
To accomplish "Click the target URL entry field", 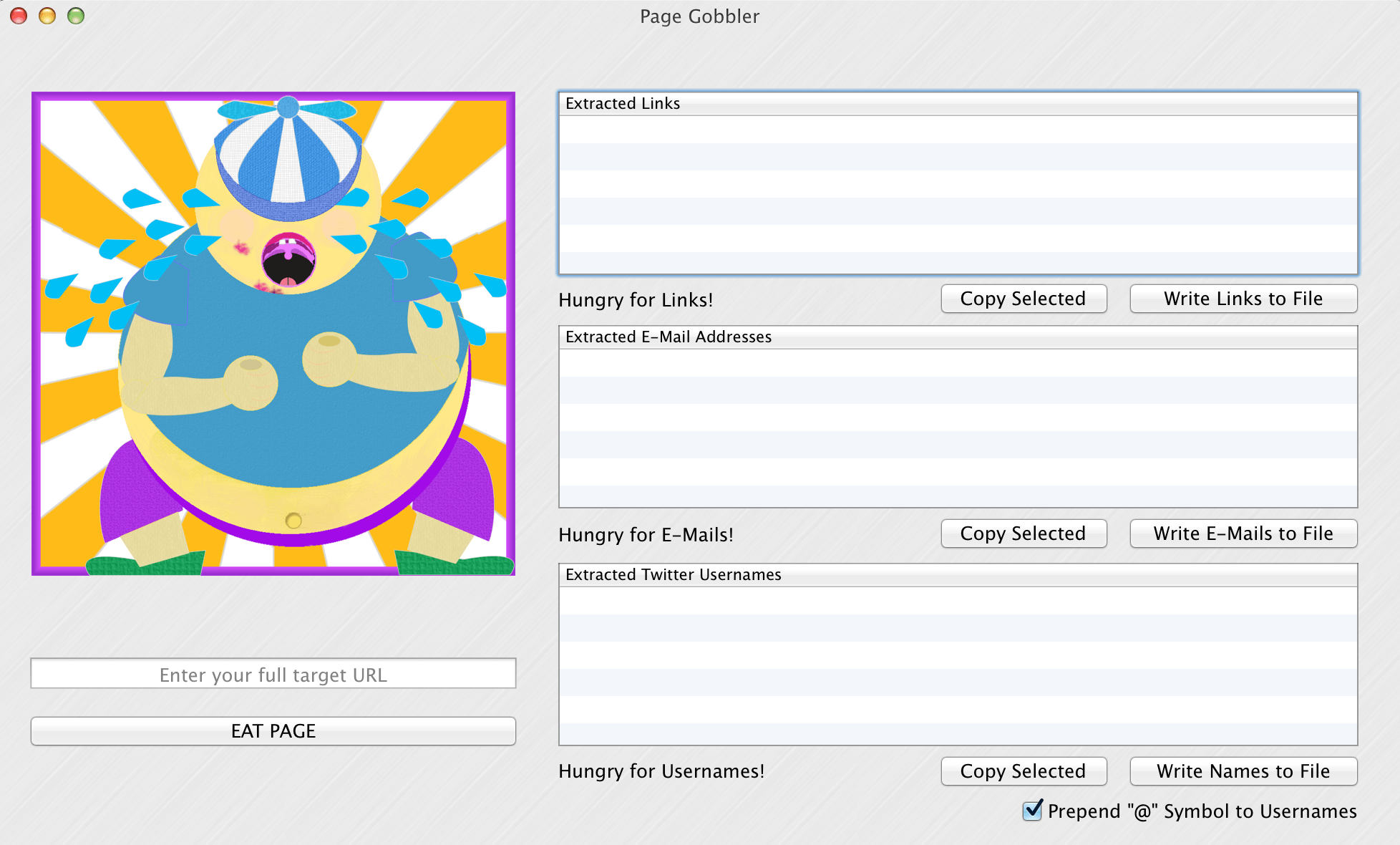I will pyautogui.click(x=273, y=674).
